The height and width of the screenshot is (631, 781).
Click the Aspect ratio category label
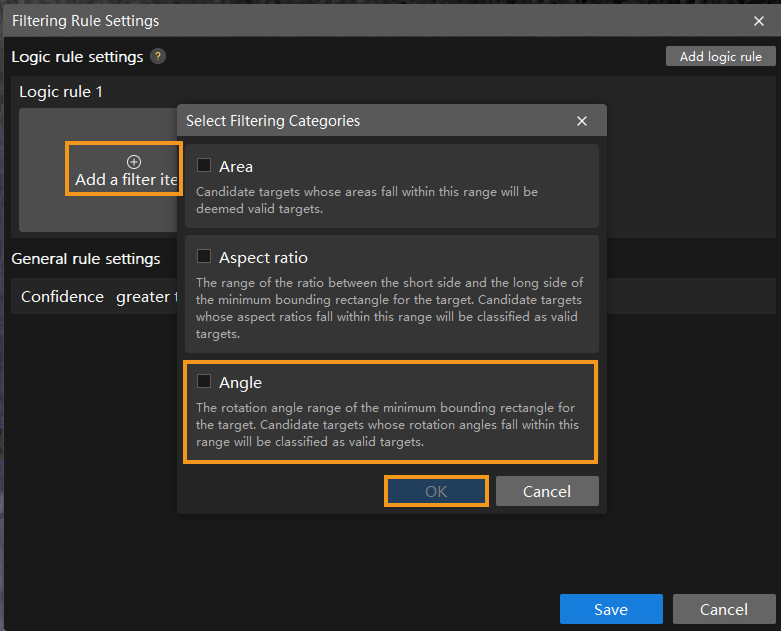[x=263, y=257]
